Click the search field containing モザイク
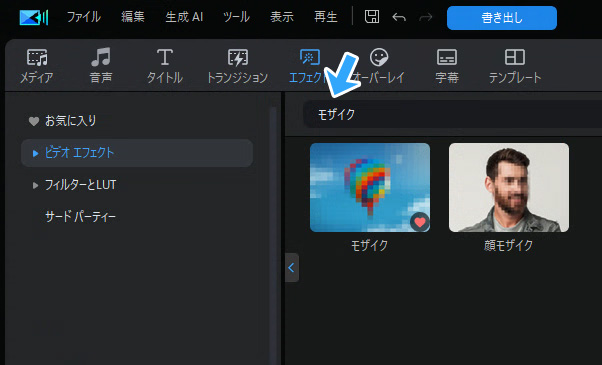 tap(452, 114)
